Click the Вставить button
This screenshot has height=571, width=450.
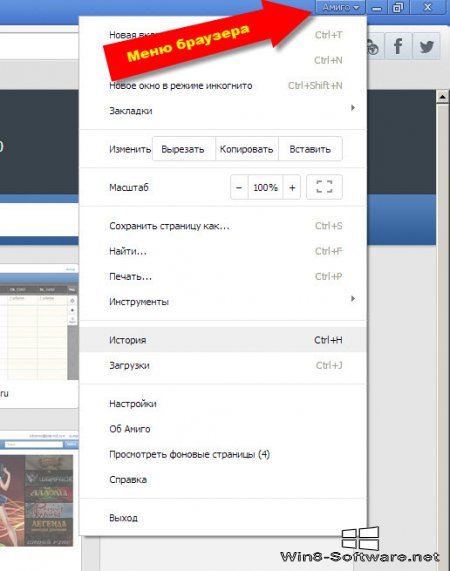[310, 149]
